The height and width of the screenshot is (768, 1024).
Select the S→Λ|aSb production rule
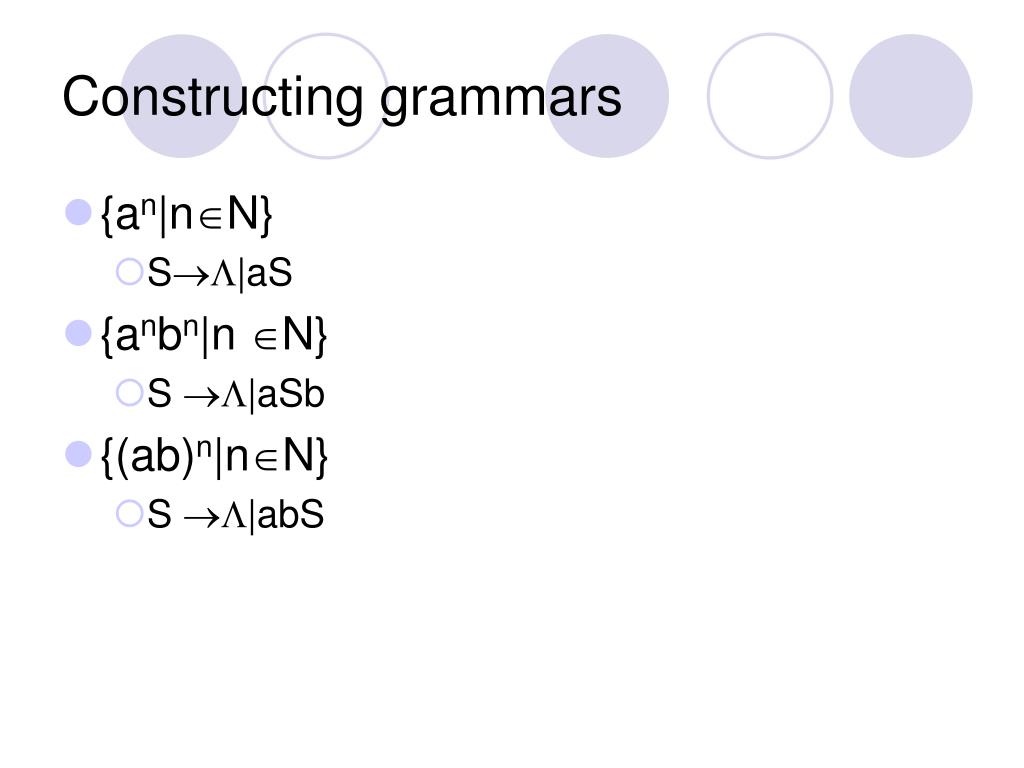[x=236, y=395]
